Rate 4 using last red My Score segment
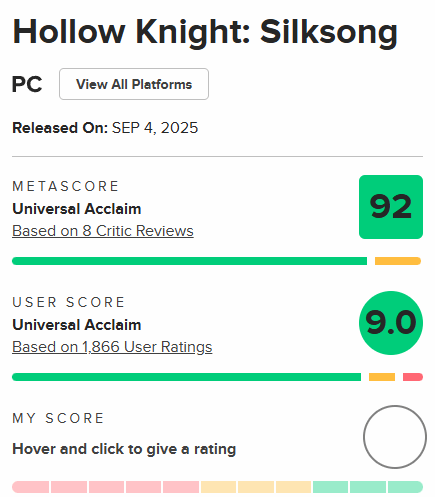This screenshot has width=435, height=497. pyautogui.click(x=181, y=487)
